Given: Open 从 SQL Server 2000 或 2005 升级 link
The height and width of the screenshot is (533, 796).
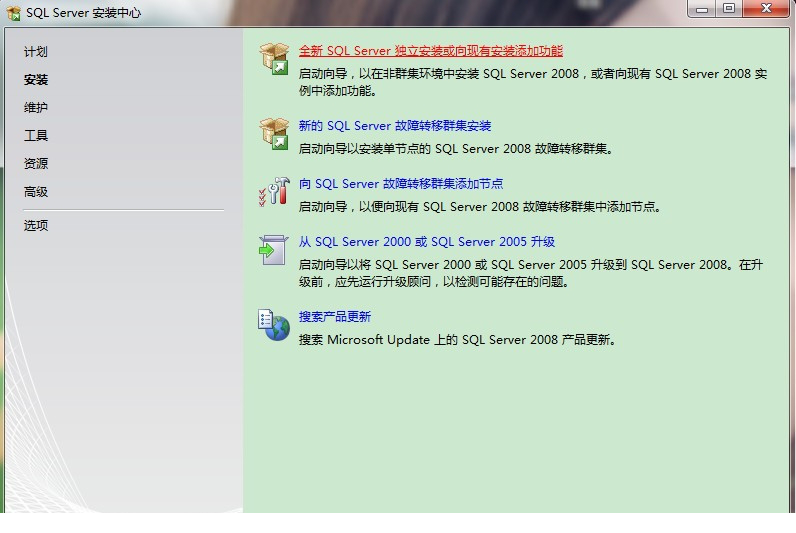Looking at the screenshot, I should 427,242.
